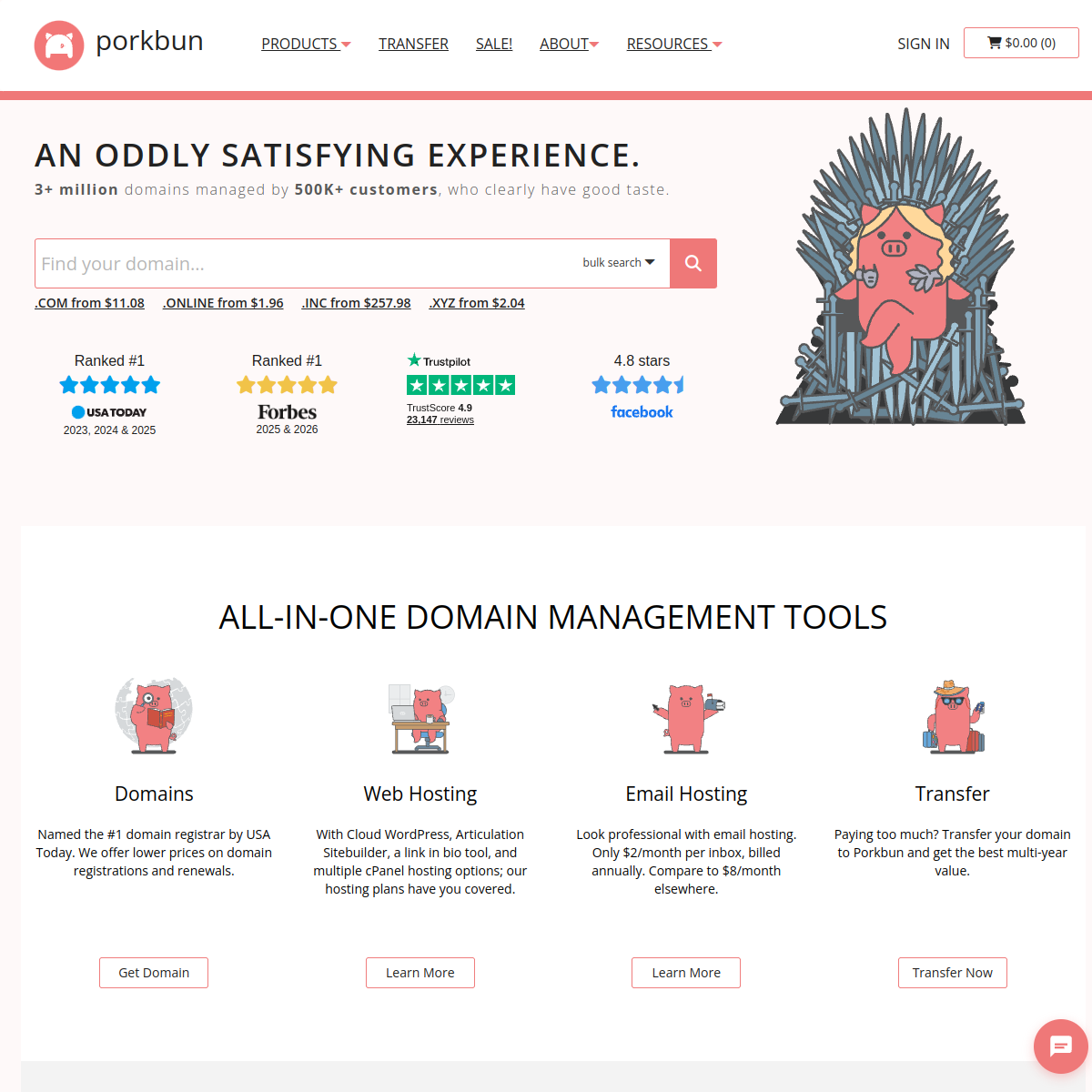This screenshot has width=1092, height=1092.
Task: Click the .COM from $11.08 link
Action: (x=89, y=302)
